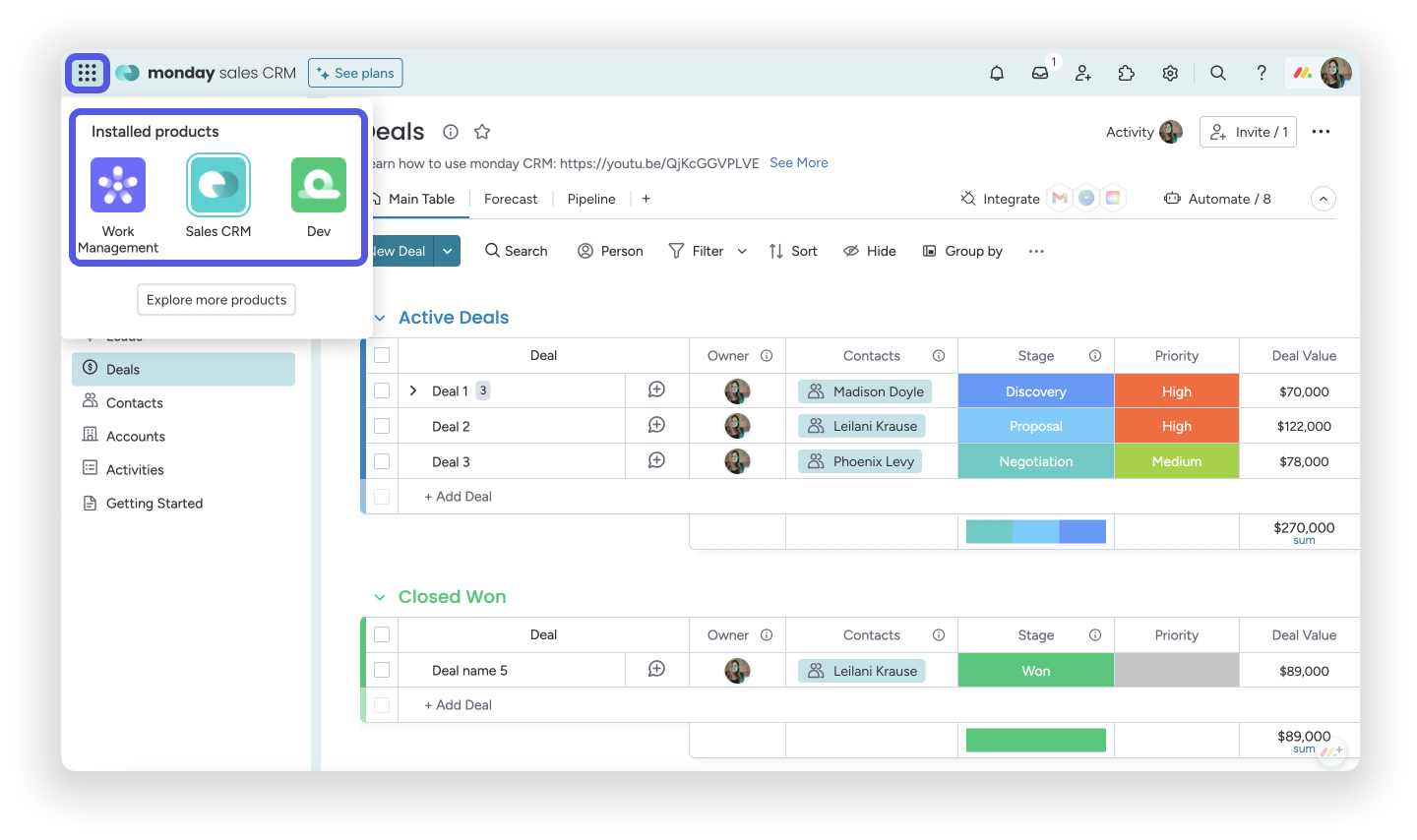Collapse the Closed Won group
The image size is (1417, 840).
(380, 597)
